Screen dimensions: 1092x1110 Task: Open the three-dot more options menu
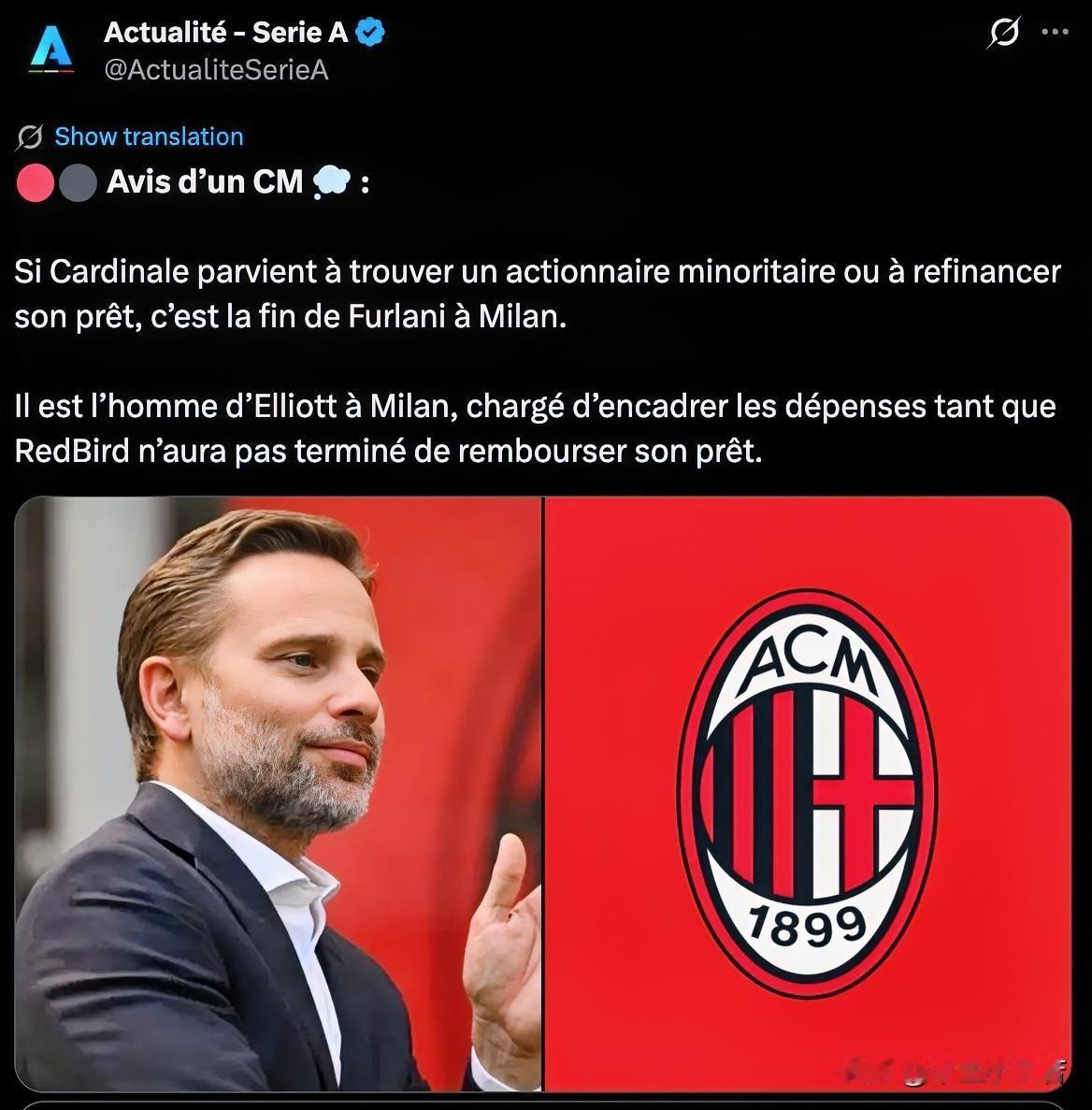(1056, 31)
